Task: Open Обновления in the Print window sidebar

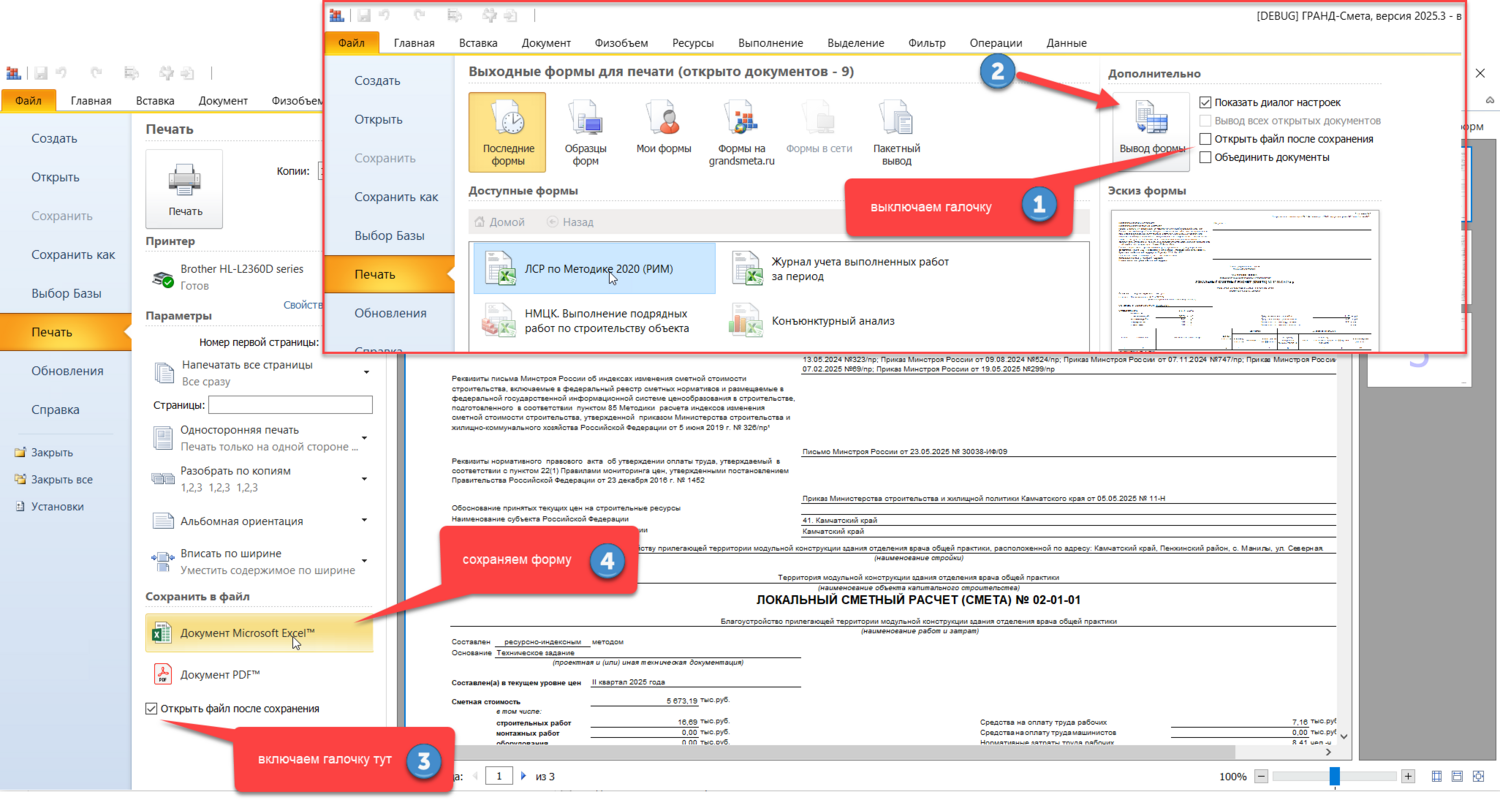Action: 65,370
